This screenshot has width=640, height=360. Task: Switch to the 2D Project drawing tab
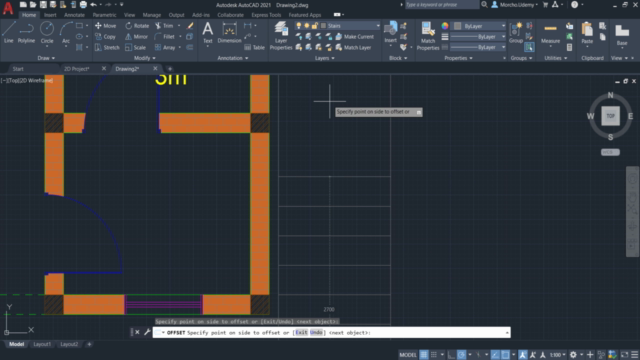tap(77, 69)
